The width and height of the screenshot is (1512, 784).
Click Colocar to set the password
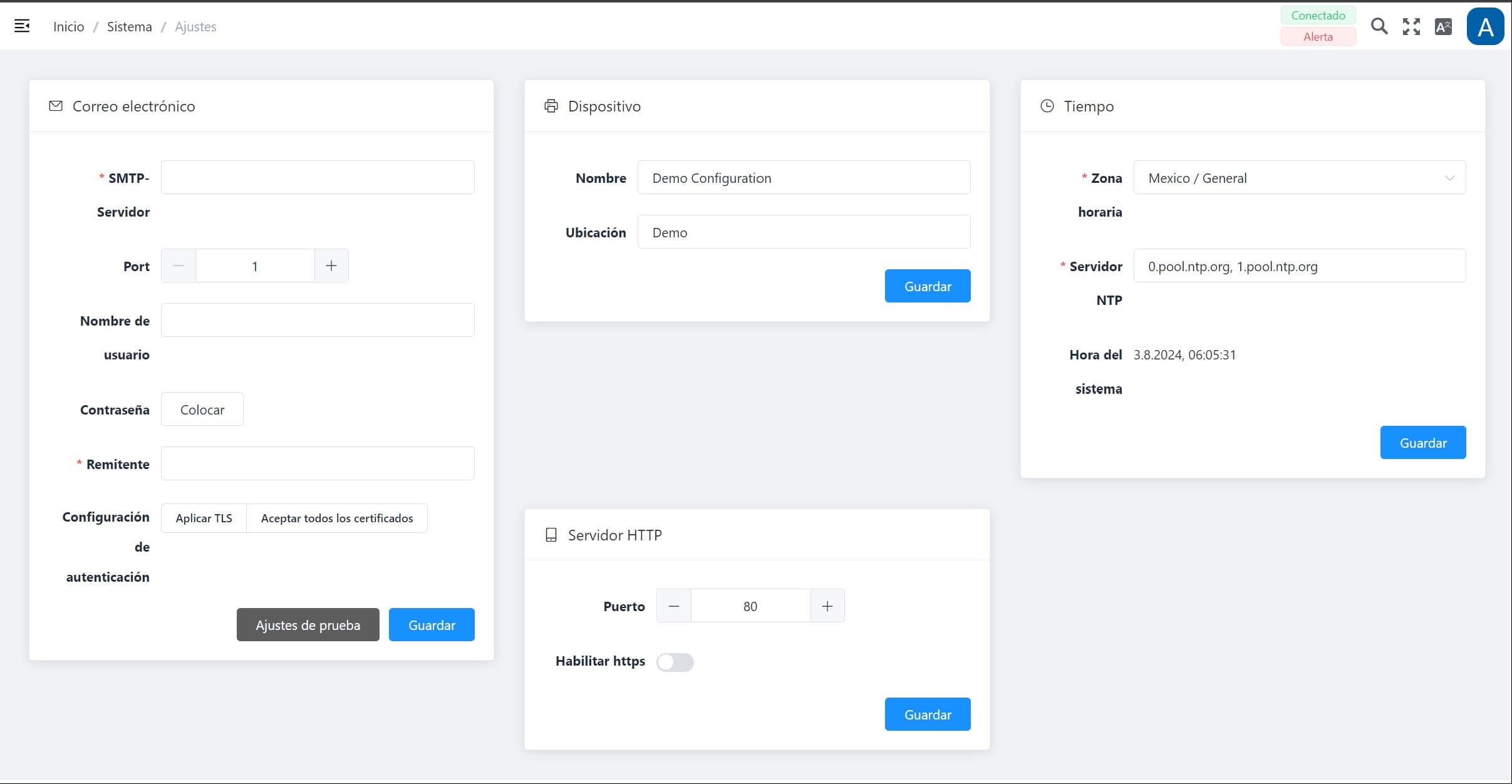[202, 410]
